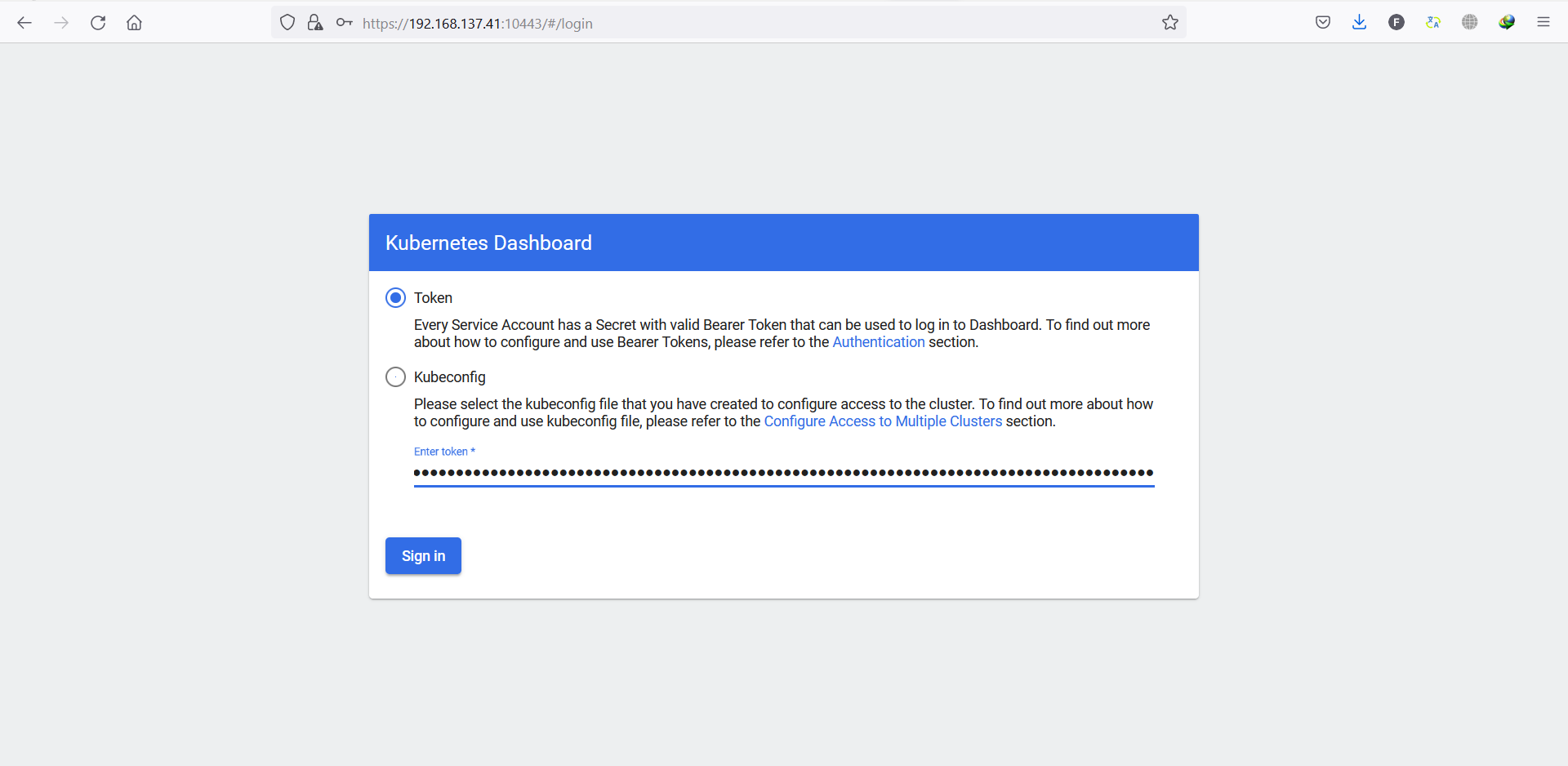Click the URL address bar
Image resolution: width=1568 pixels, height=766 pixels.
point(727,23)
